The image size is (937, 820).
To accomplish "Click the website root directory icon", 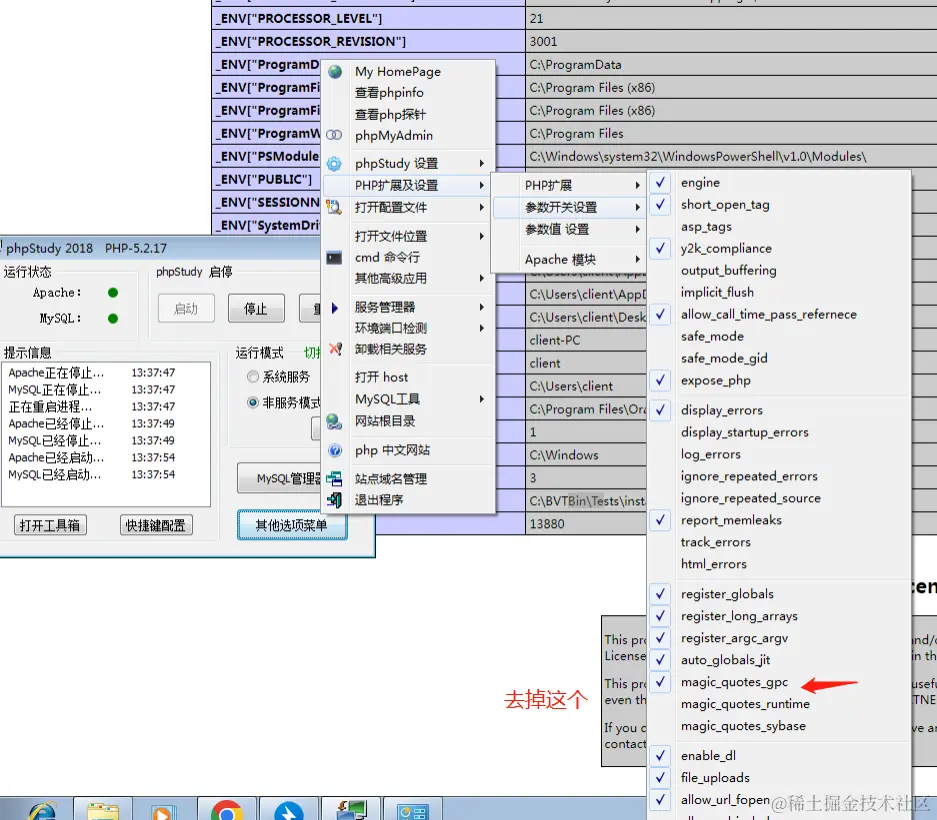I will (x=334, y=421).
